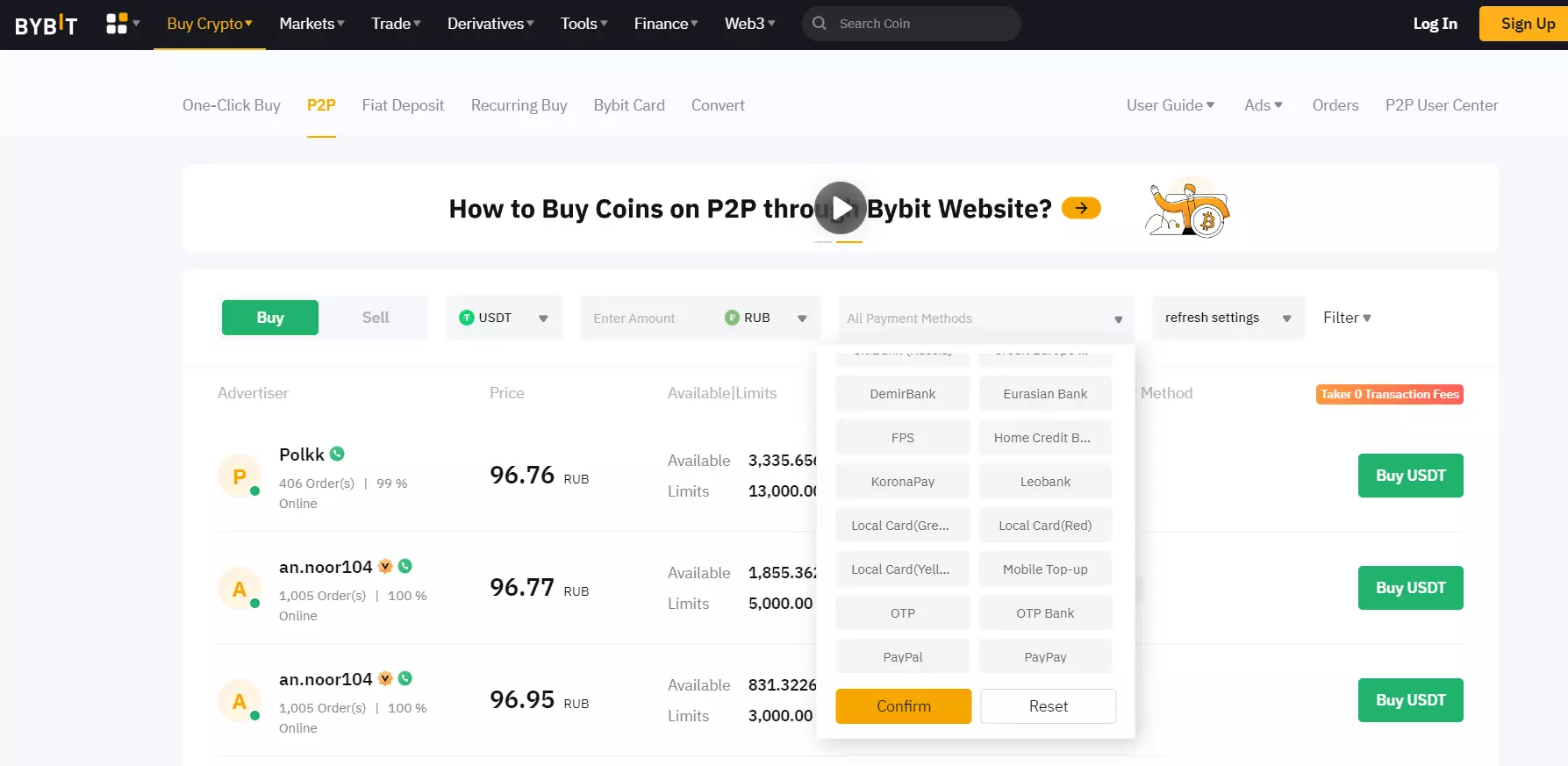The image size is (1568, 766).
Task: Click the search magnifier icon
Action: [820, 24]
